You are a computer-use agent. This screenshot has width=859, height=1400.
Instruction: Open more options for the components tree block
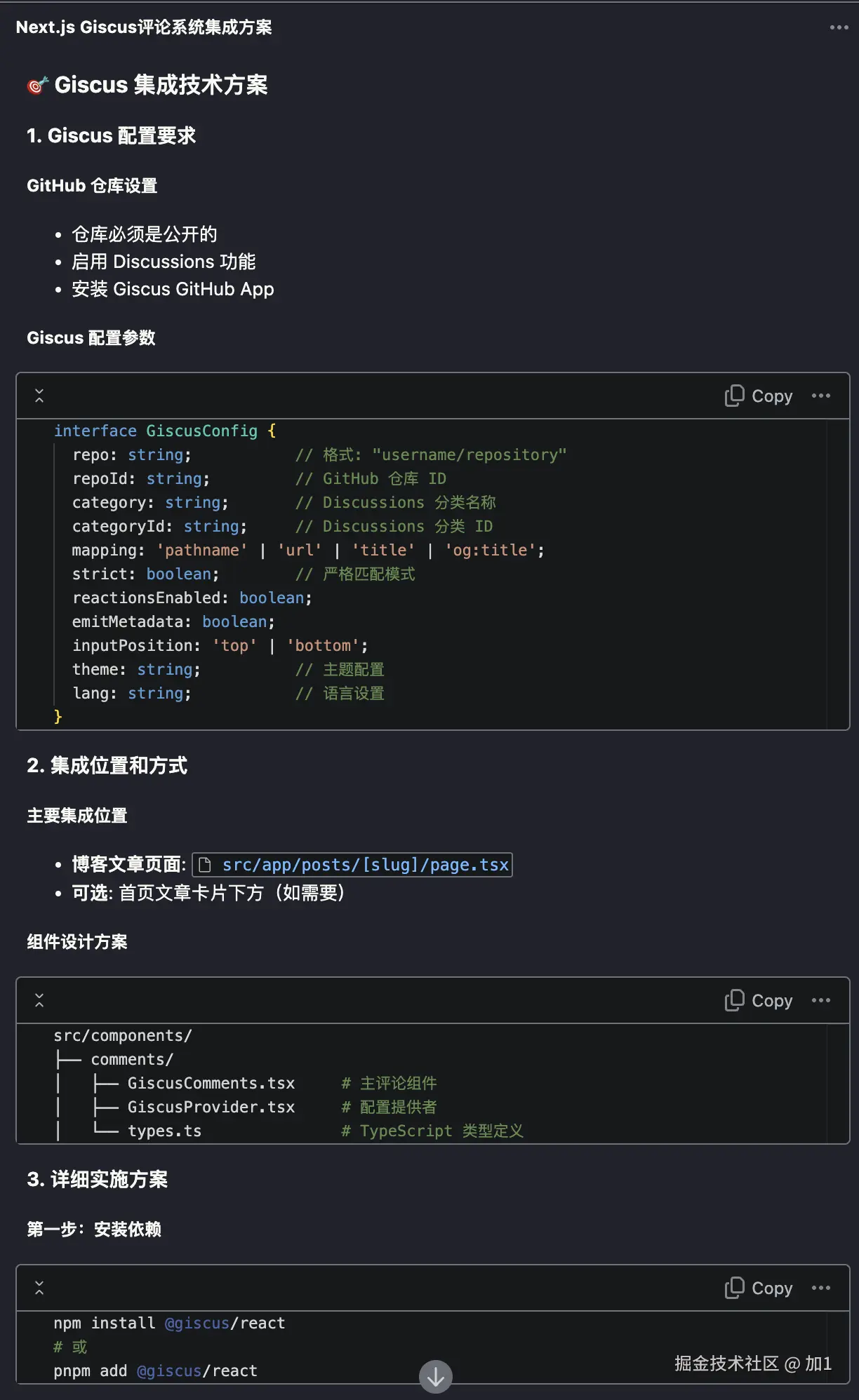820,1001
